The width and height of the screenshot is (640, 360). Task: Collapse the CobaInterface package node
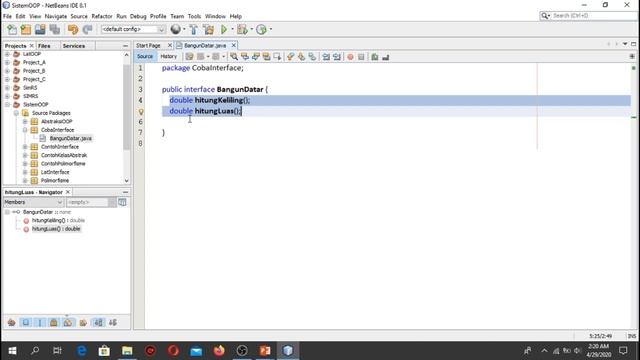tap(25, 130)
